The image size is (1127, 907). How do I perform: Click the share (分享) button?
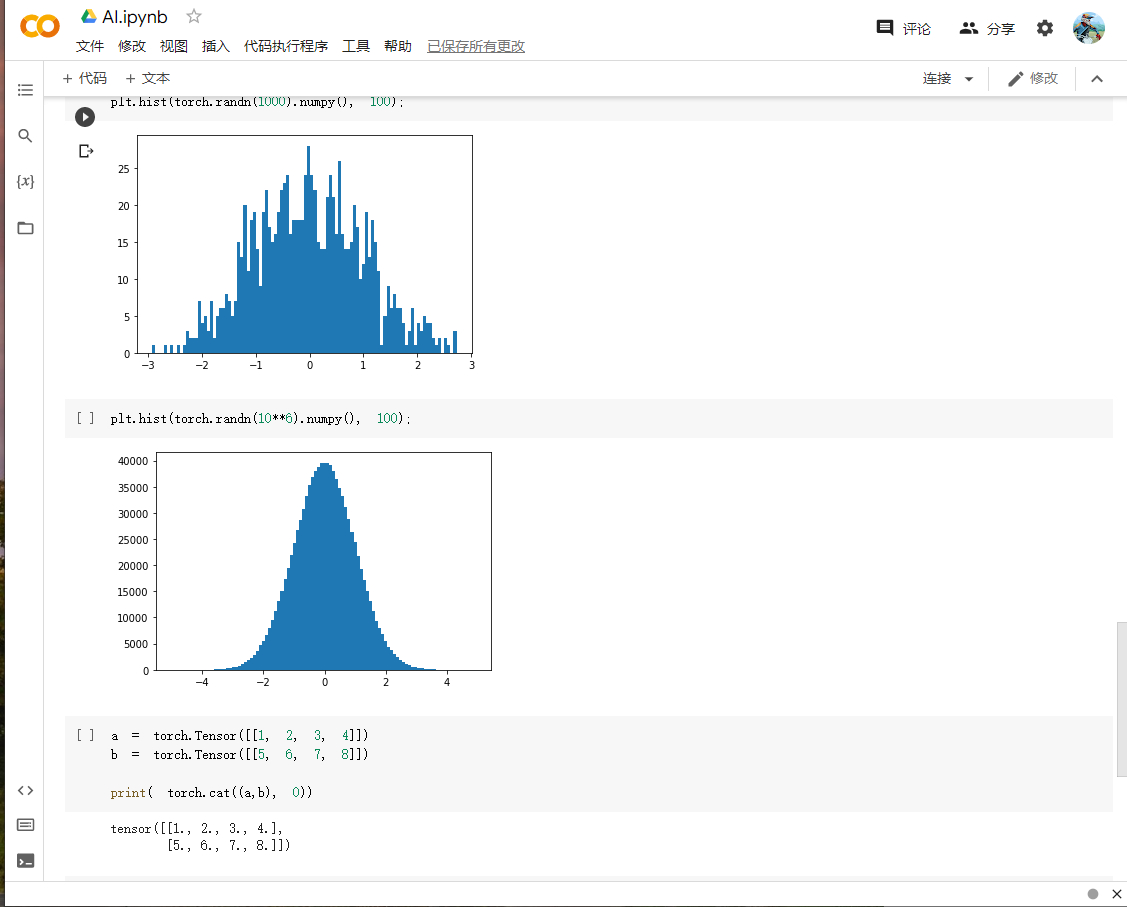[987, 28]
